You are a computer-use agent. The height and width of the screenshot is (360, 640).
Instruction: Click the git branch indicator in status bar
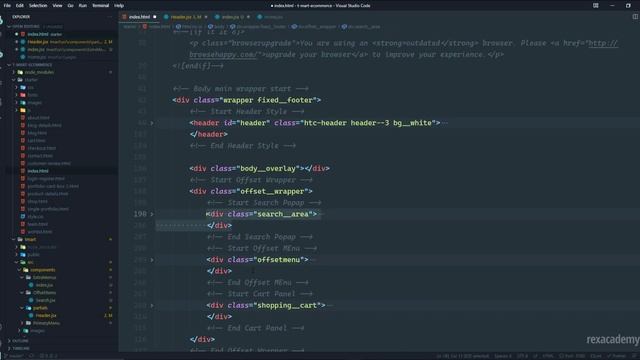coord(13,356)
